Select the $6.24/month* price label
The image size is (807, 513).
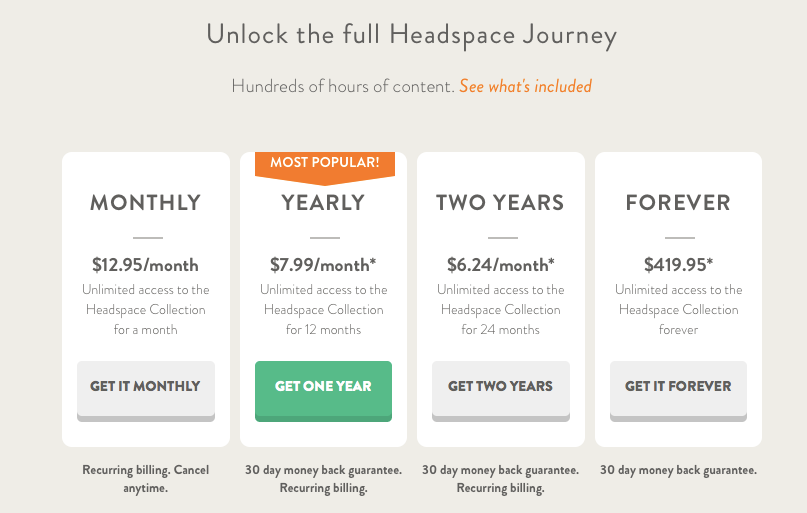tap(500, 265)
